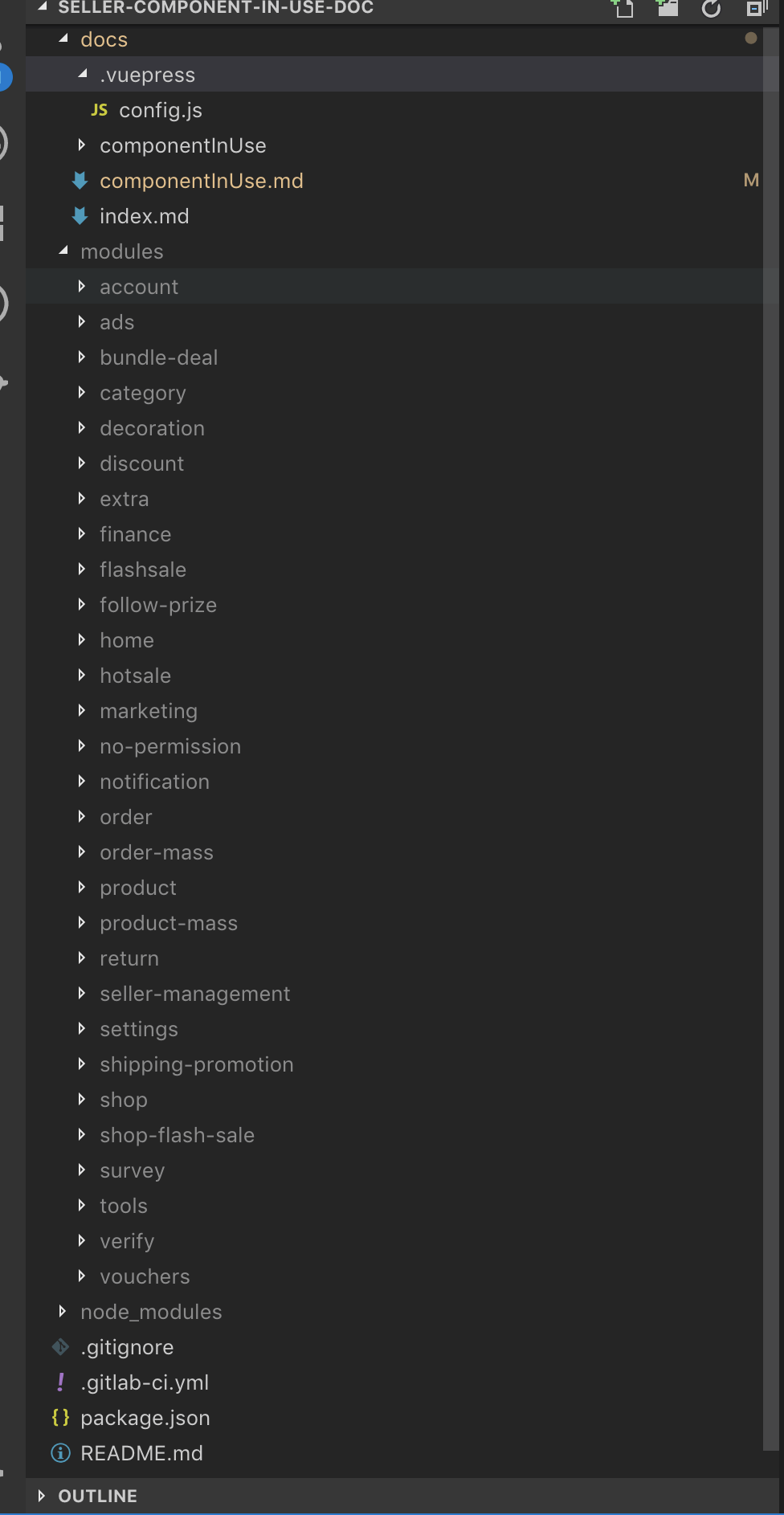Expand the vouchers folder arrow

(82, 1276)
